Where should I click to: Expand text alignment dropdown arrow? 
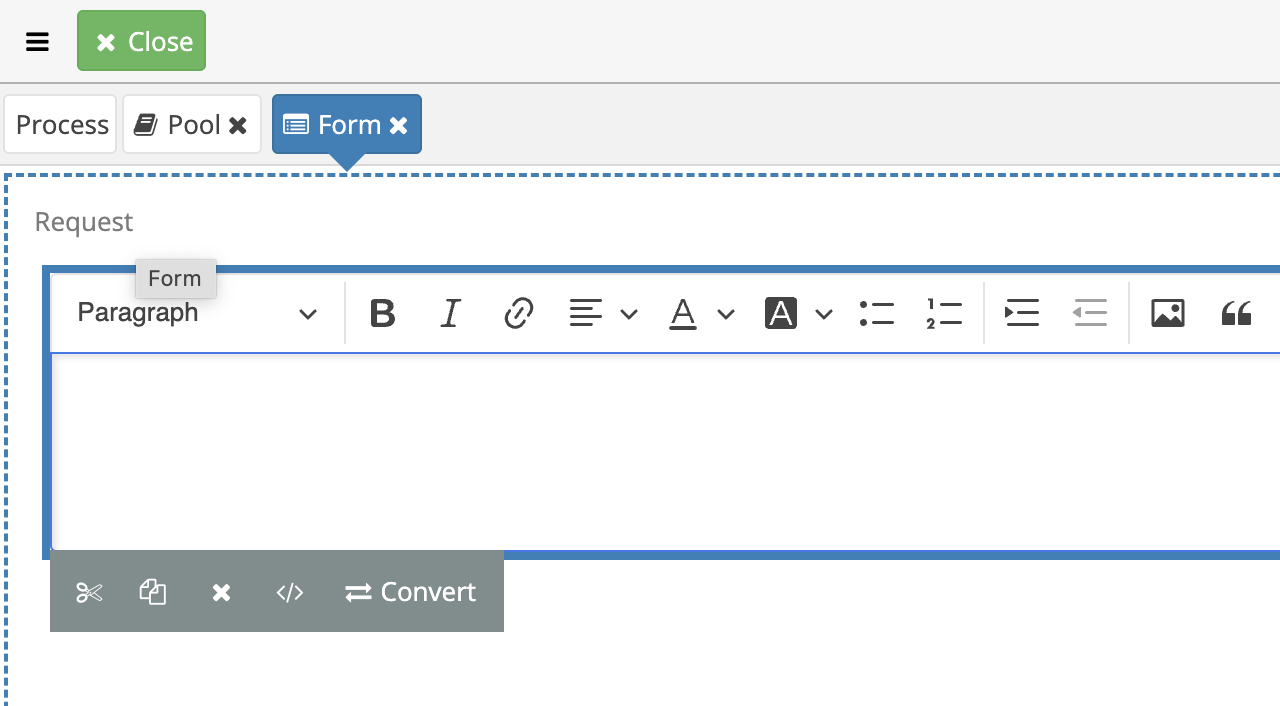[629, 314]
